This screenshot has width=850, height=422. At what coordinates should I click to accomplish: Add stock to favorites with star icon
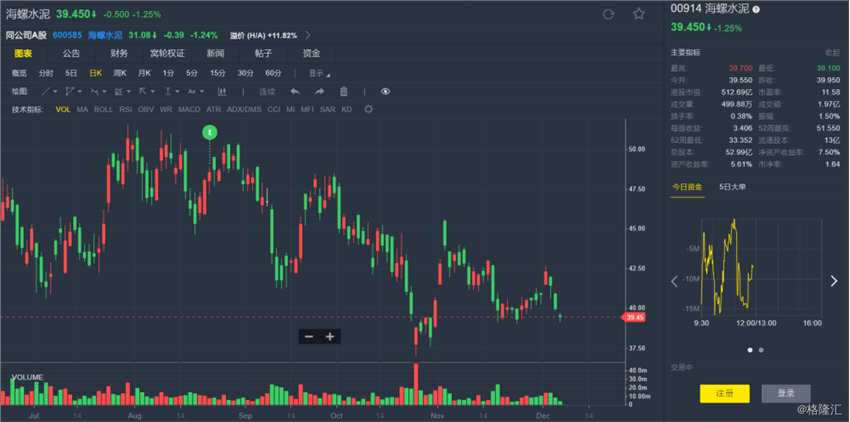click(638, 14)
